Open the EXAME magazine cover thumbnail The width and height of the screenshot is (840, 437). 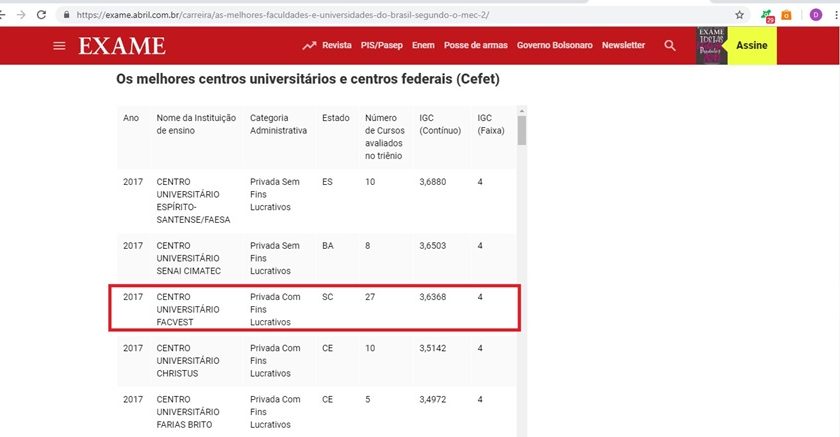click(x=711, y=46)
